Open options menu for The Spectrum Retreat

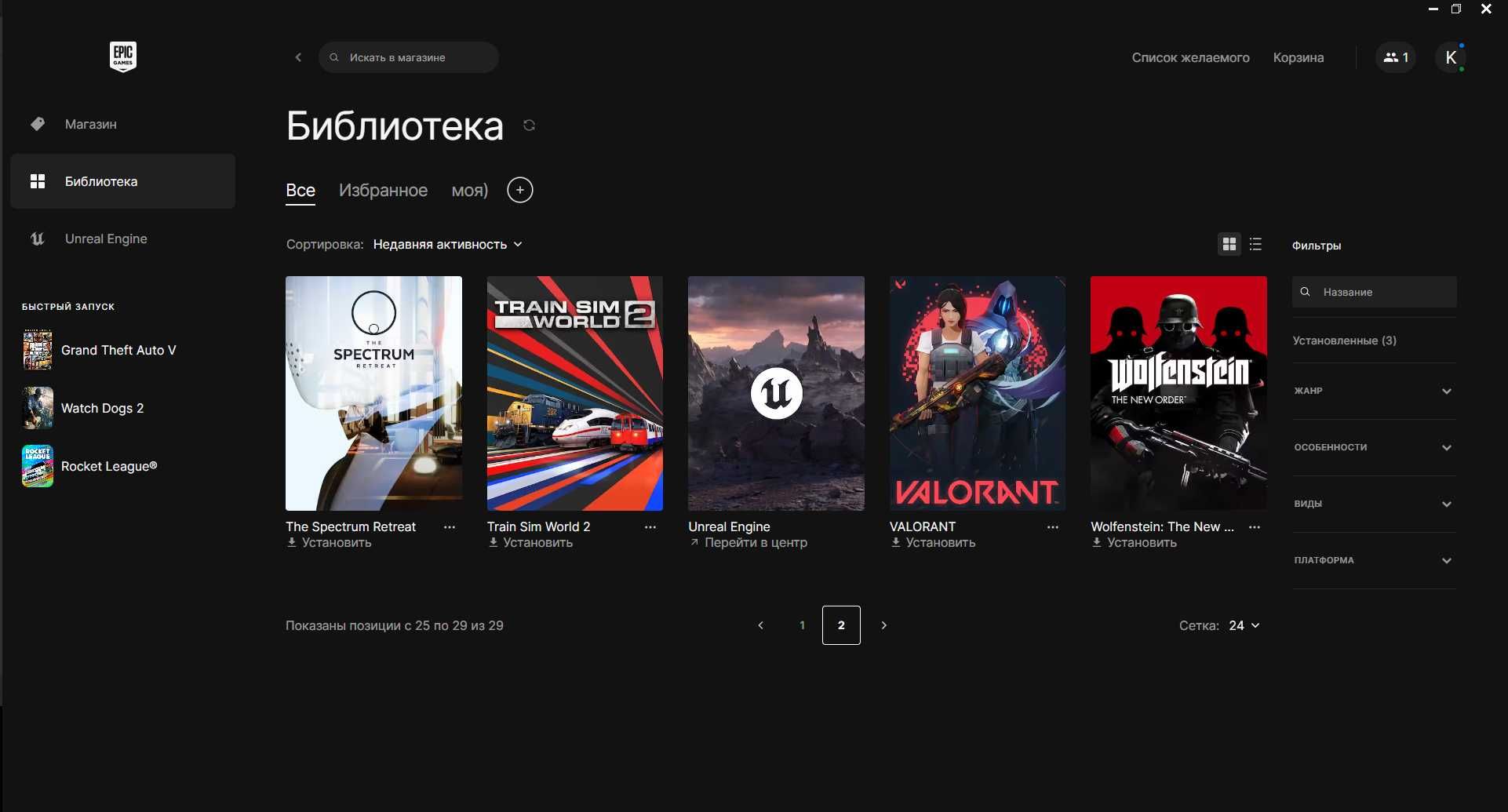click(x=450, y=527)
